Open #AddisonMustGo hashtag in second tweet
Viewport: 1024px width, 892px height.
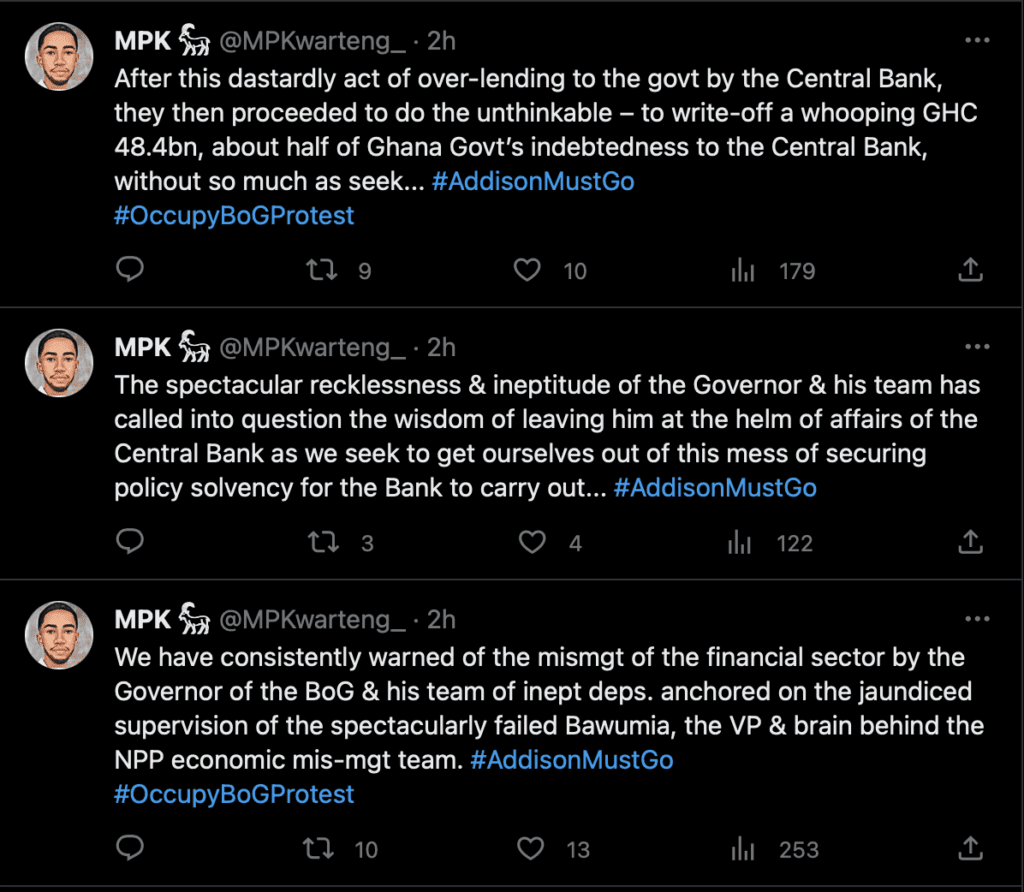click(715, 488)
